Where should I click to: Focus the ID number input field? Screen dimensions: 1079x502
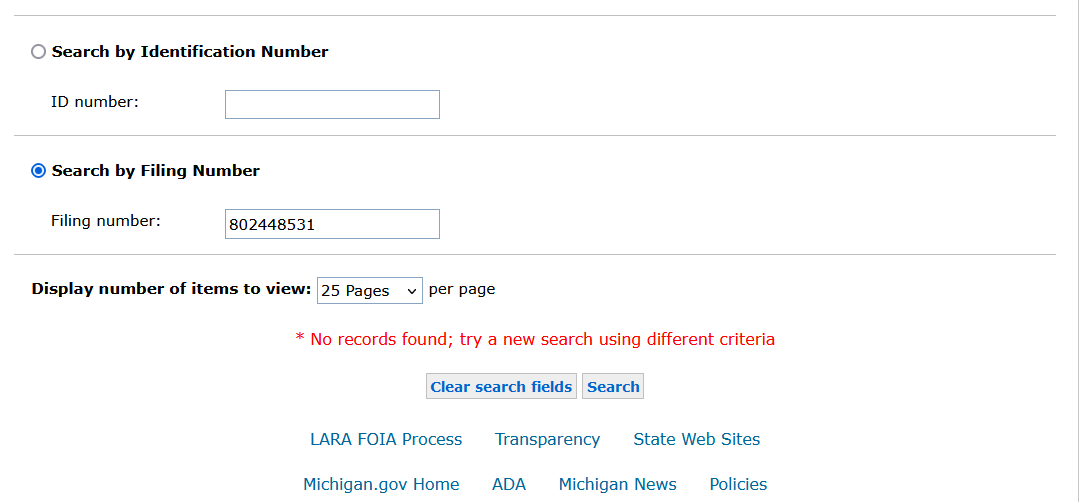(x=332, y=104)
